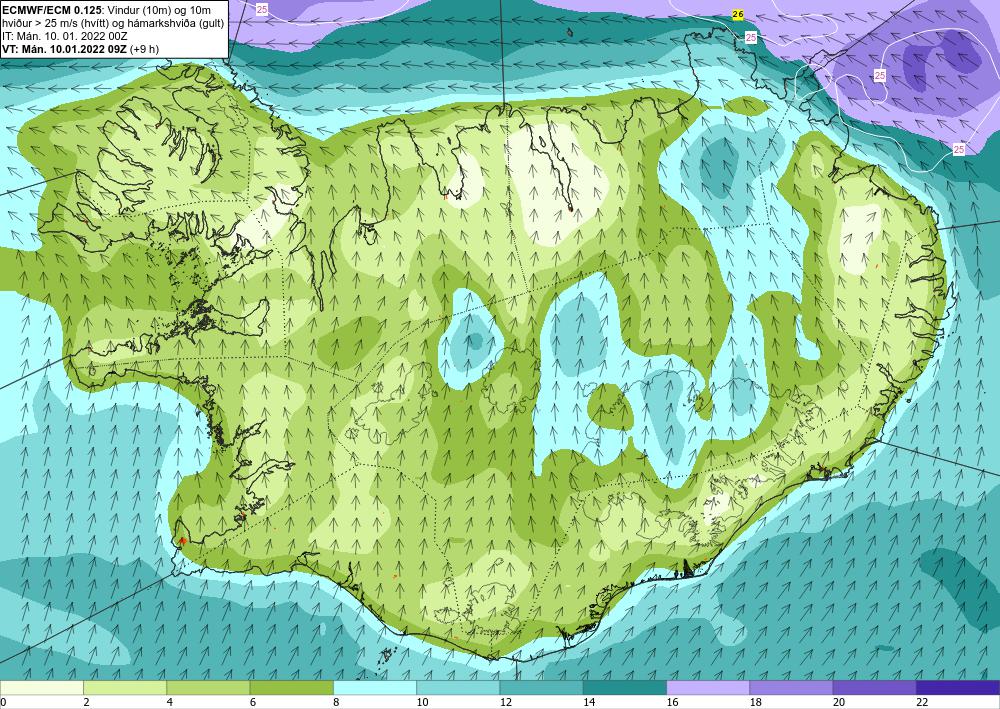1000x709 pixels.
Task: Click the legend scale value 10
Action: (422, 703)
